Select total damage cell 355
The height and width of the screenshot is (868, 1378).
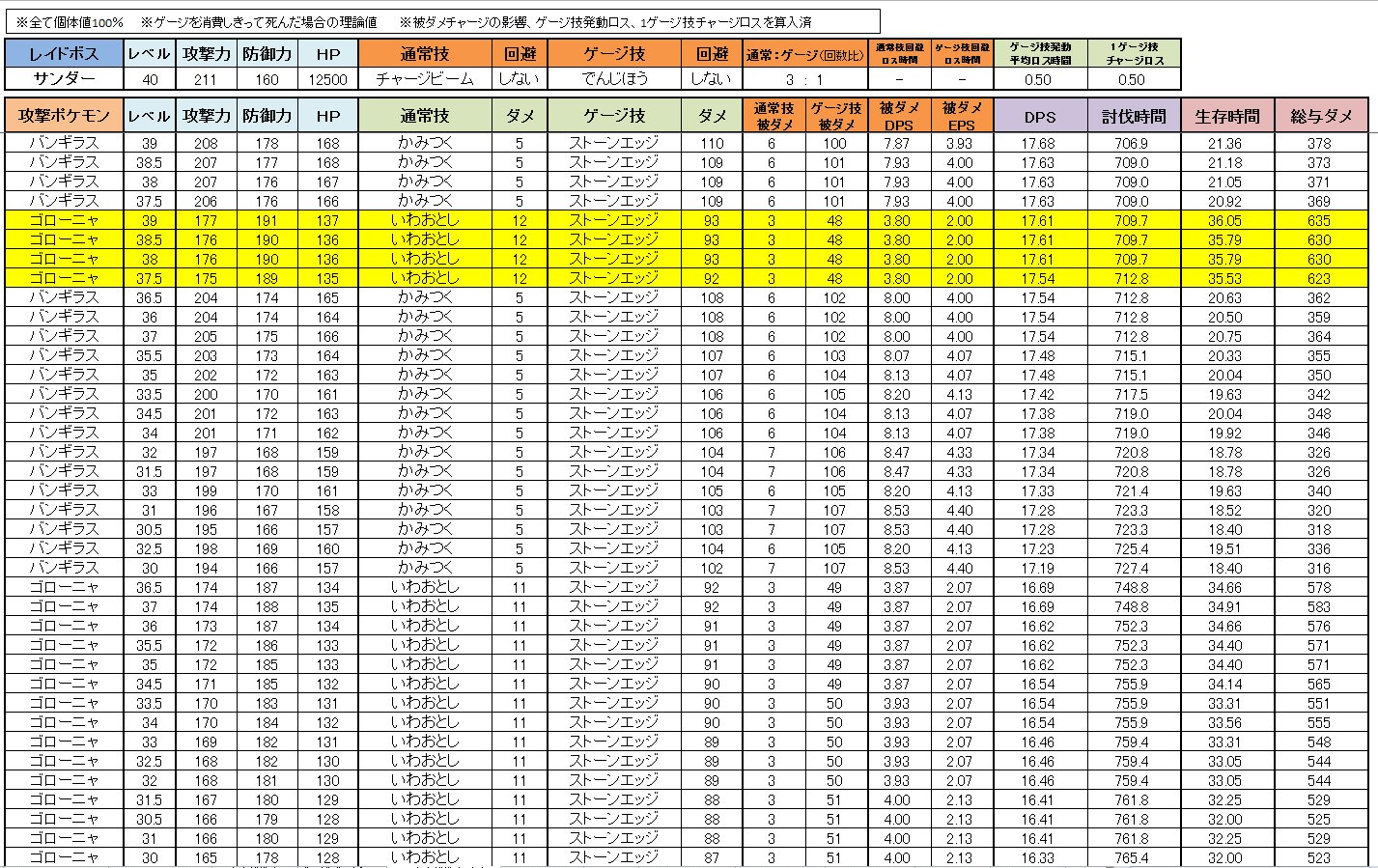click(x=1319, y=355)
